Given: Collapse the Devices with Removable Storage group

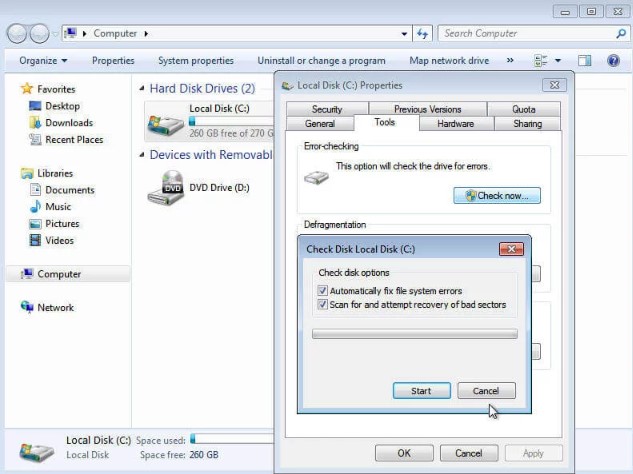Looking at the screenshot, I should click(142, 155).
